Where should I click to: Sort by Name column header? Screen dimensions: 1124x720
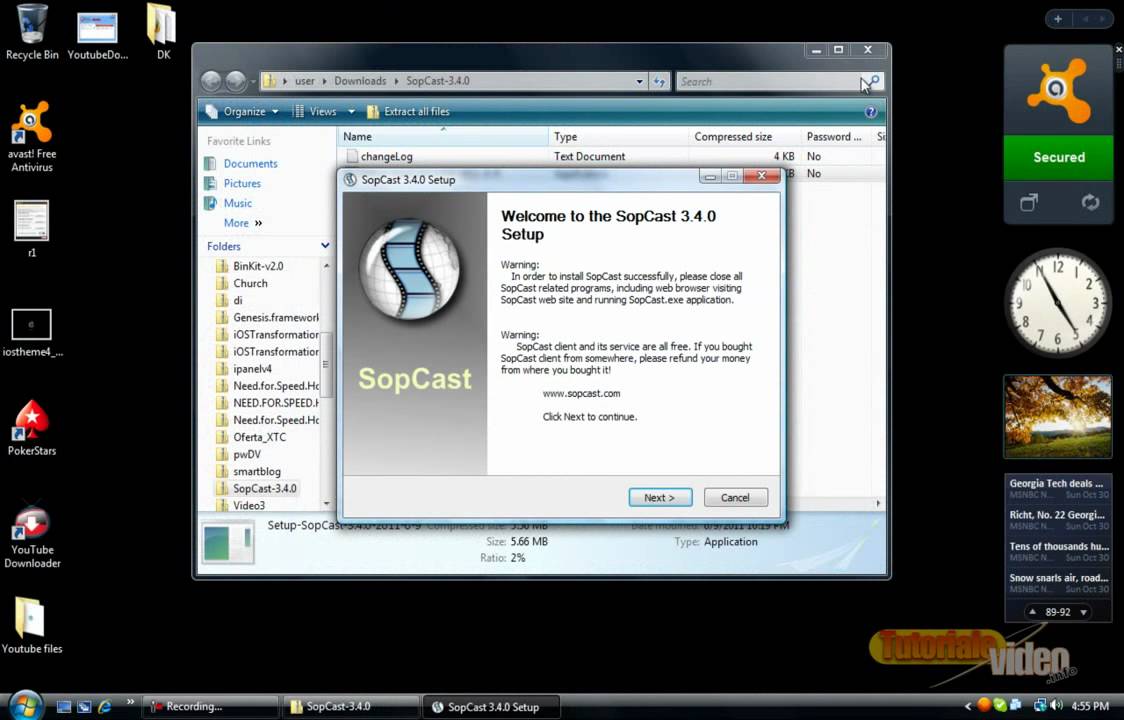442,136
